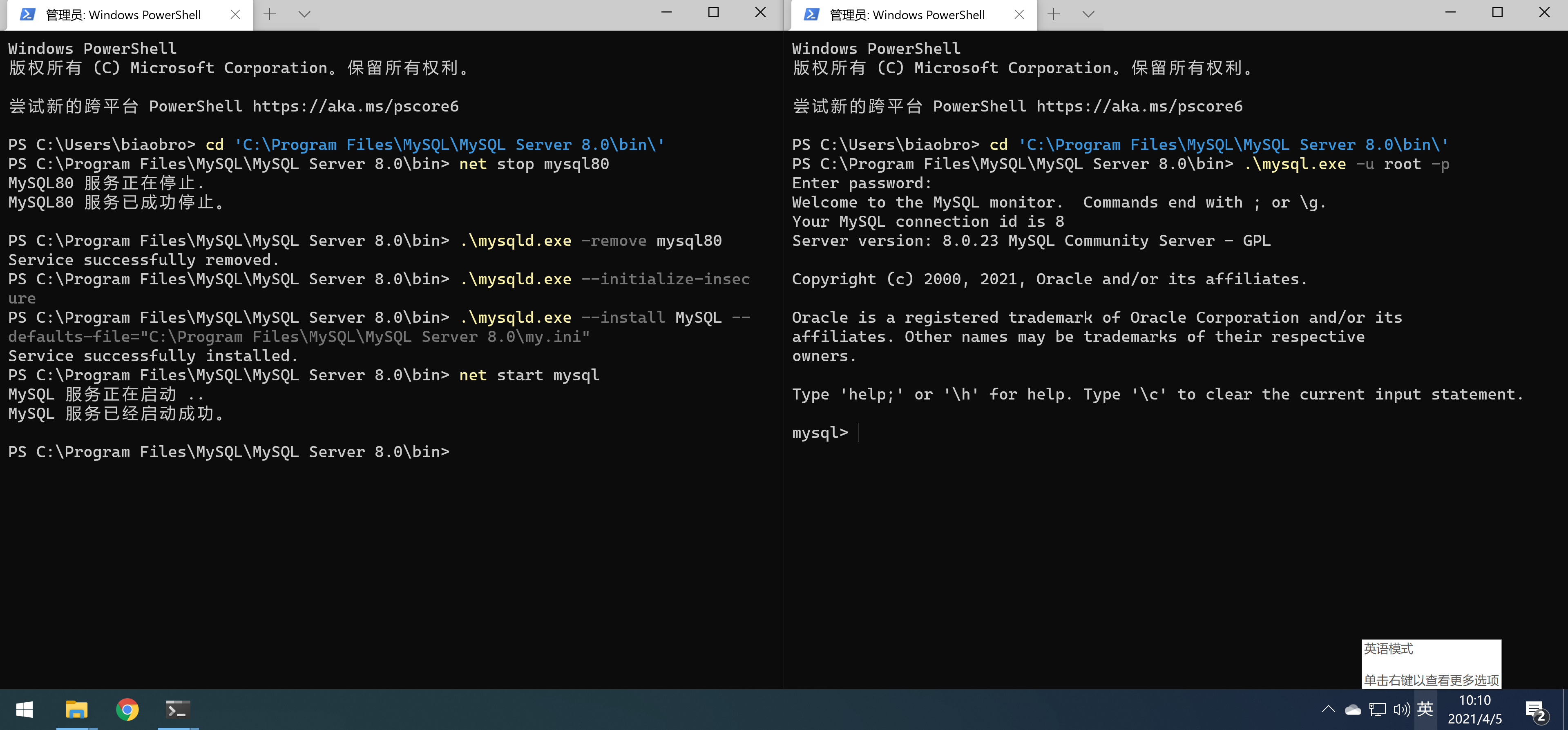The width and height of the screenshot is (1568, 730).
Task: Expand profile dropdown in right terminal window
Action: [1088, 14]
